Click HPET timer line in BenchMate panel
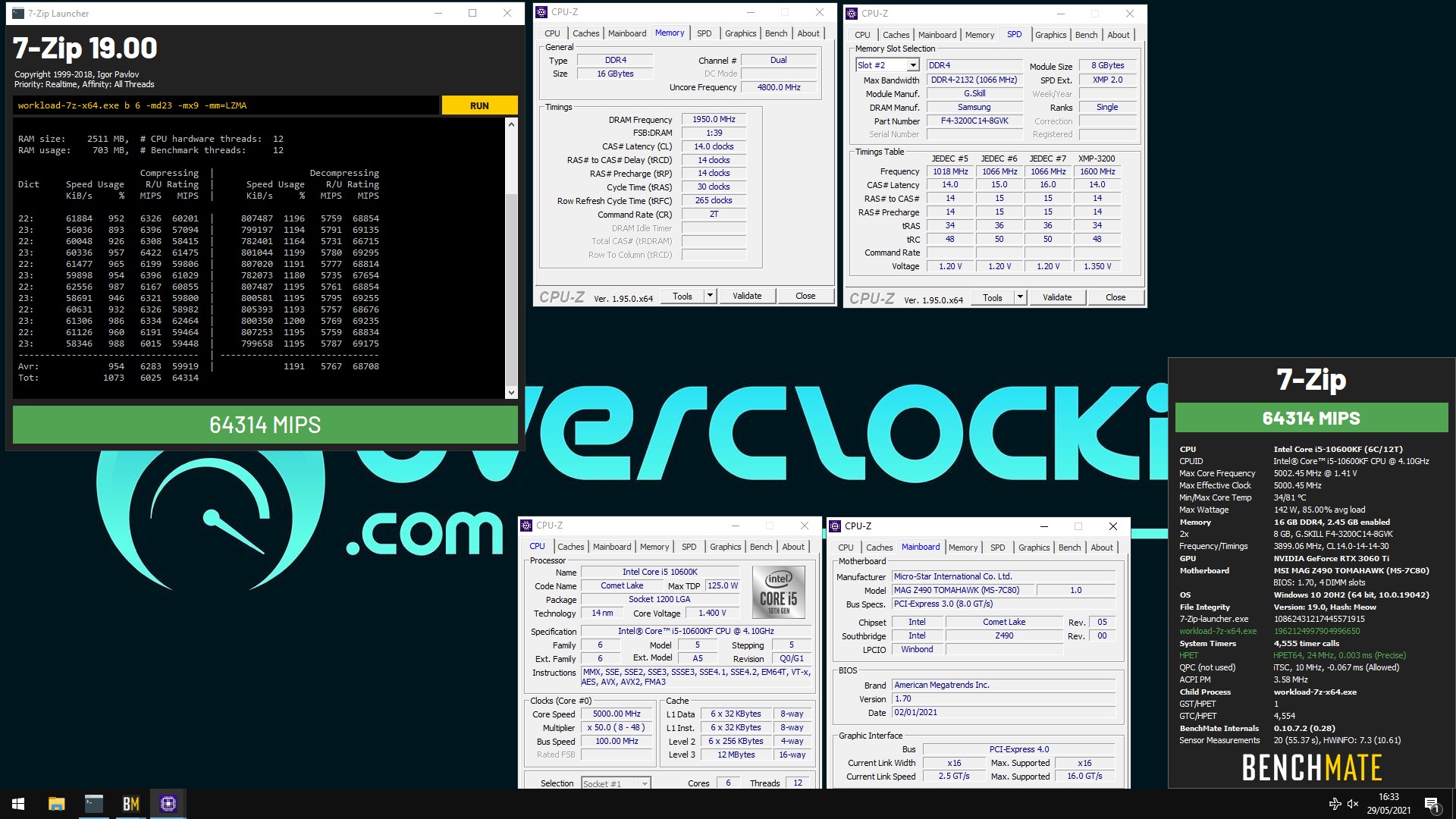 1293,655
